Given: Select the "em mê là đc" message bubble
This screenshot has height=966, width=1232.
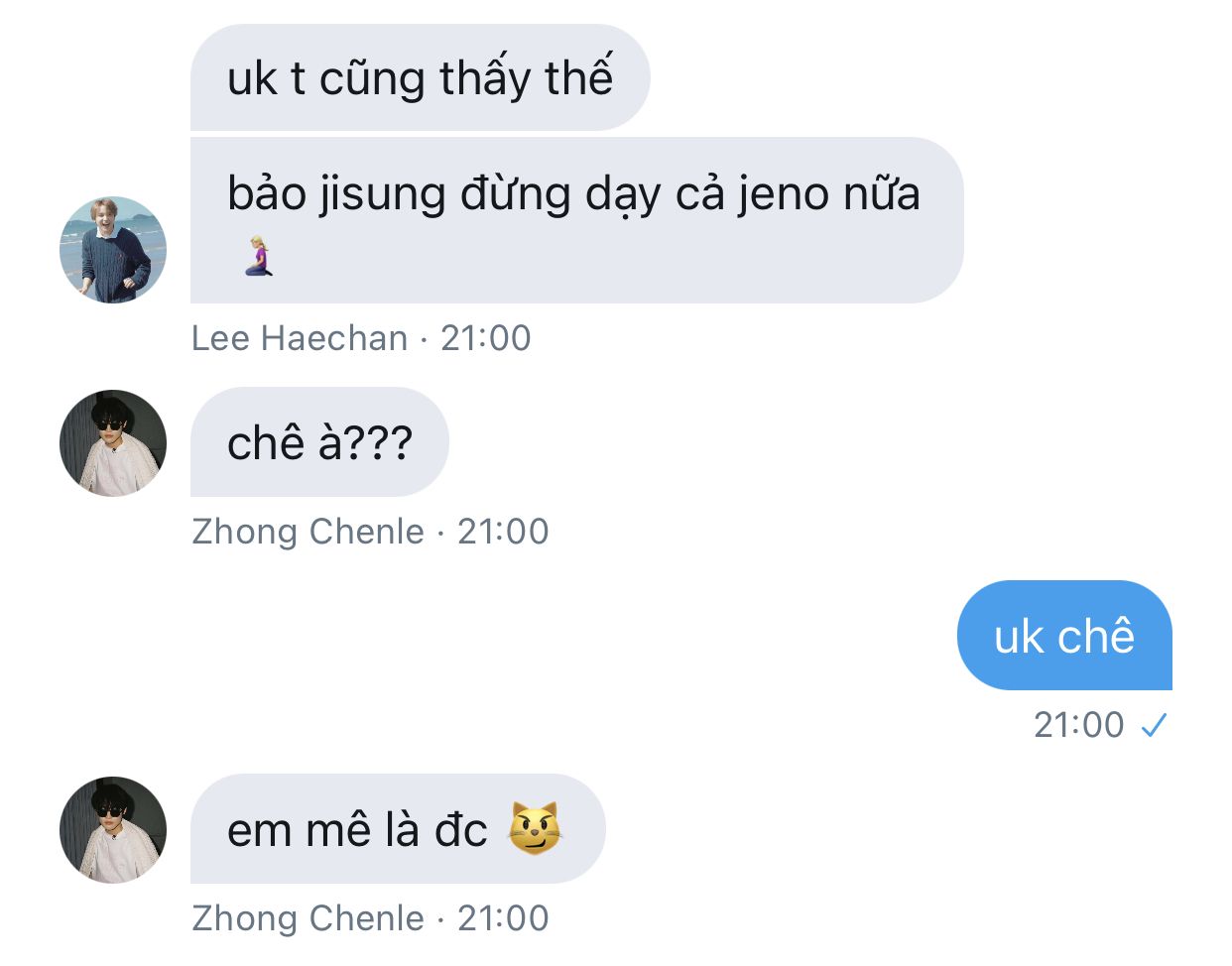Looking at the screenshot, I should click(398, 829).
